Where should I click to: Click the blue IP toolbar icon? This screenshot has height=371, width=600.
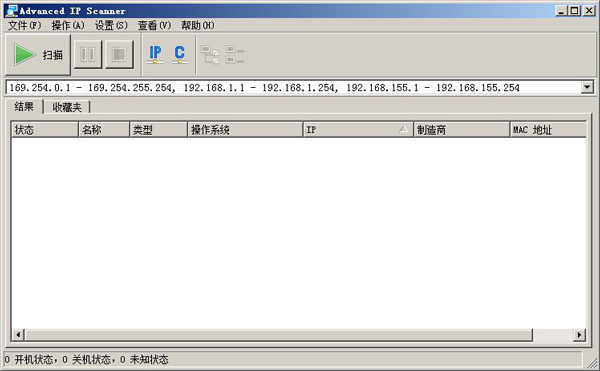(x=155, y=54)
